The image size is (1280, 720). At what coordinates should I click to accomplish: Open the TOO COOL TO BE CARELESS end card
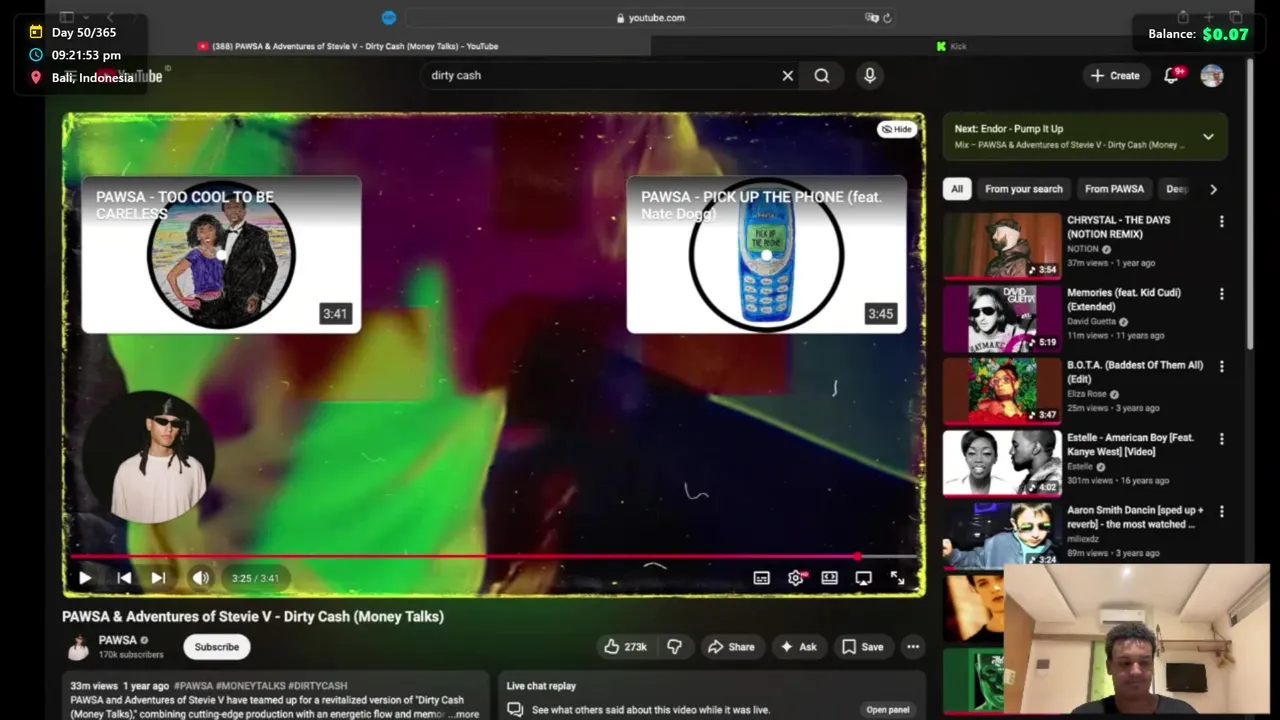tap(221, 254)
